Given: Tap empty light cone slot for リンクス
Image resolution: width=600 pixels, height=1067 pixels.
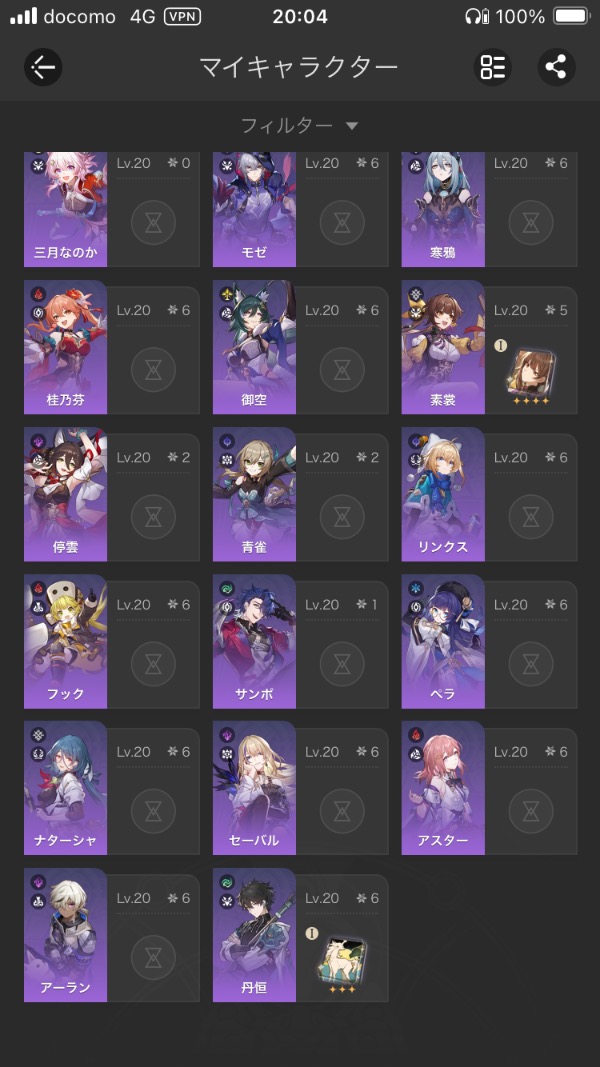Looking at the screenshot, I should click(x=531, y=517).
